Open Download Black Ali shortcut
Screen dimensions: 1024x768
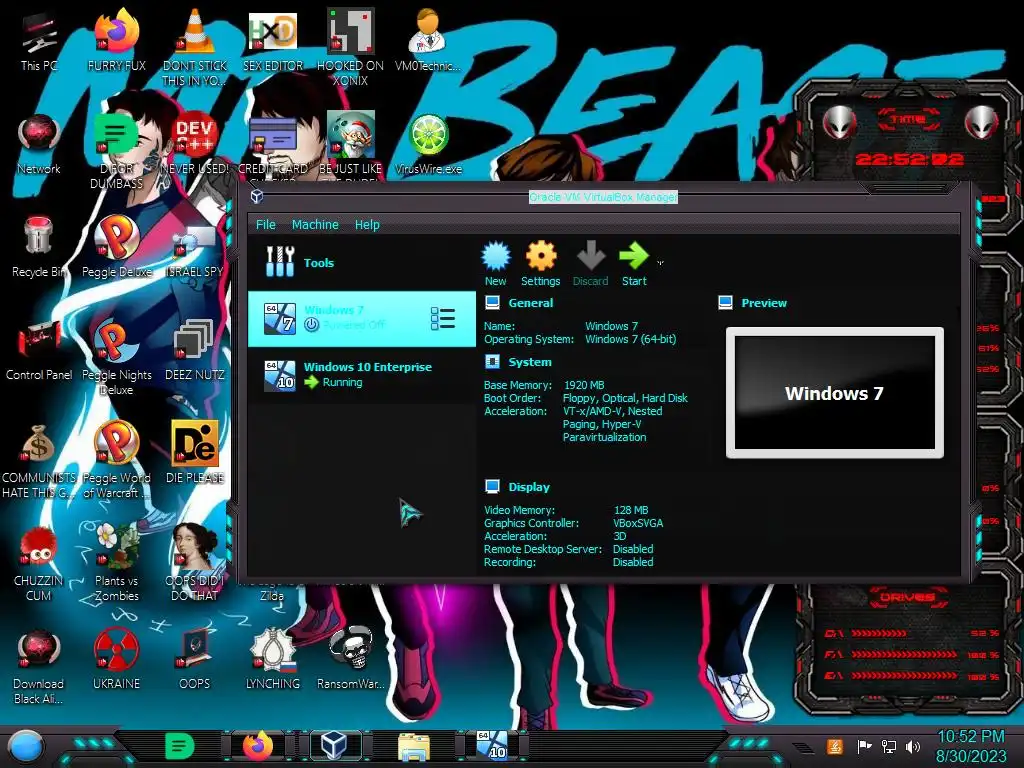[39, 666]
